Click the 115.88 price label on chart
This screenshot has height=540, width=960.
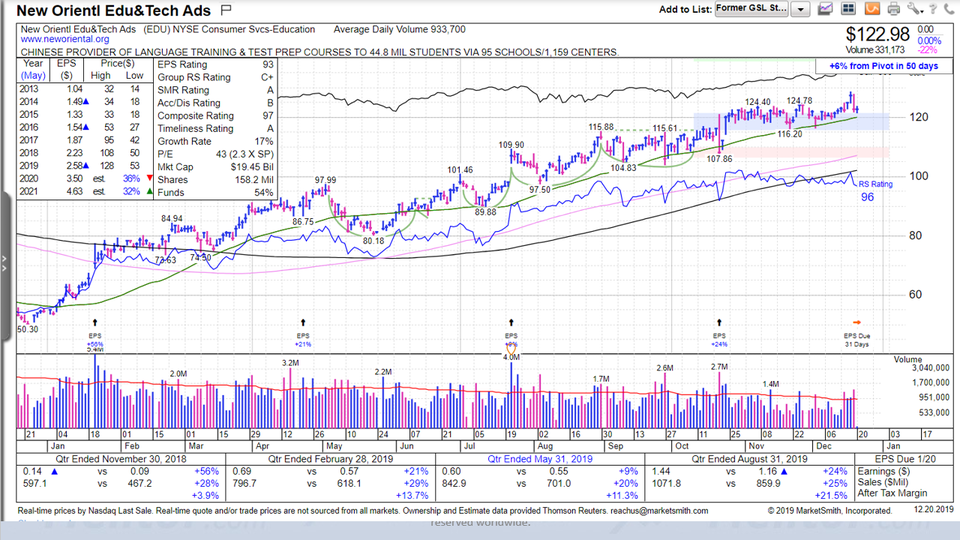point(601,127)
